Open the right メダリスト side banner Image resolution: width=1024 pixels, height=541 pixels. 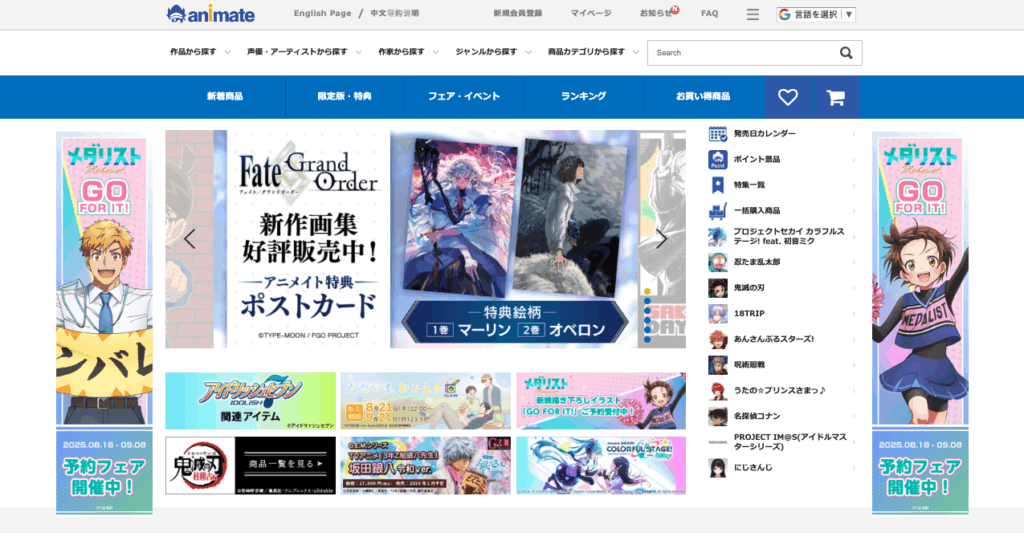(920, 323)
